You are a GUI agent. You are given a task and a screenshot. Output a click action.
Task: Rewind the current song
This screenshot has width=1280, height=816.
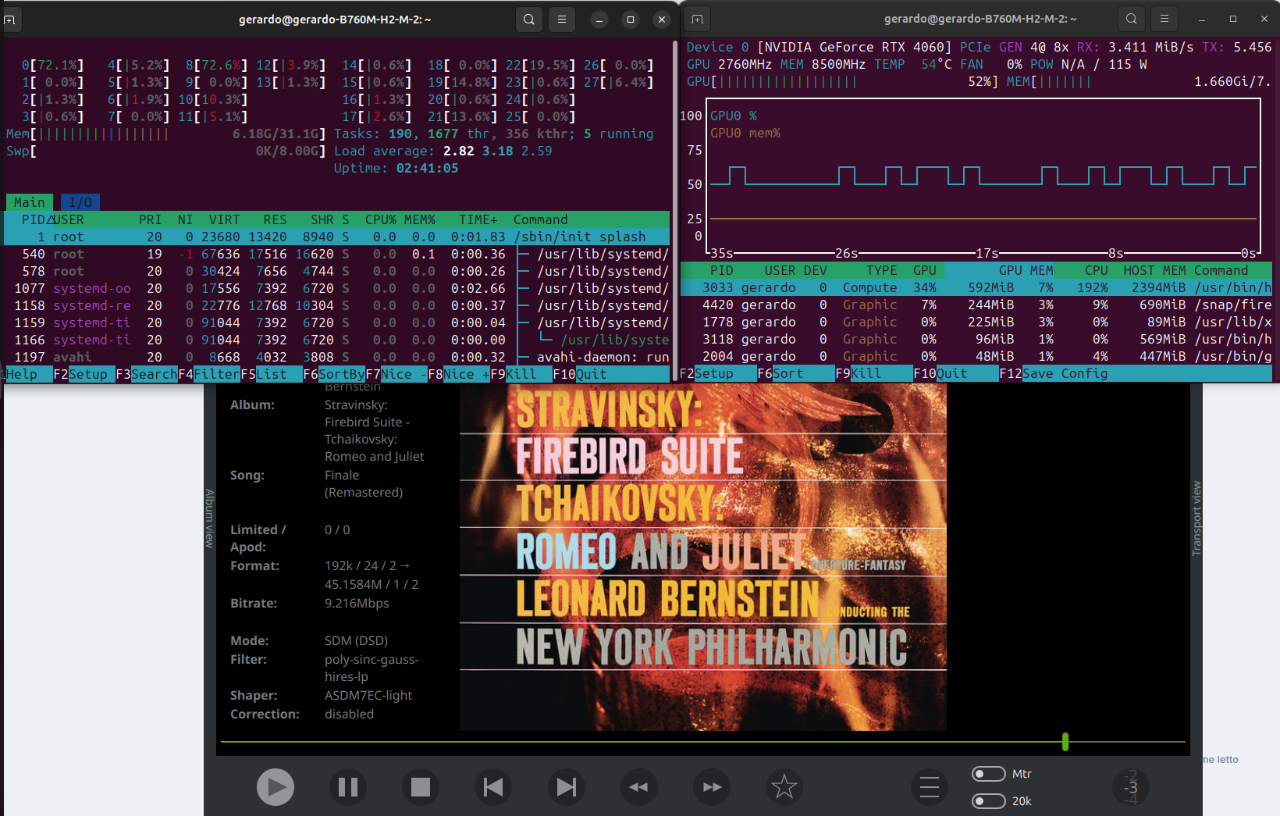pos(639,787)
